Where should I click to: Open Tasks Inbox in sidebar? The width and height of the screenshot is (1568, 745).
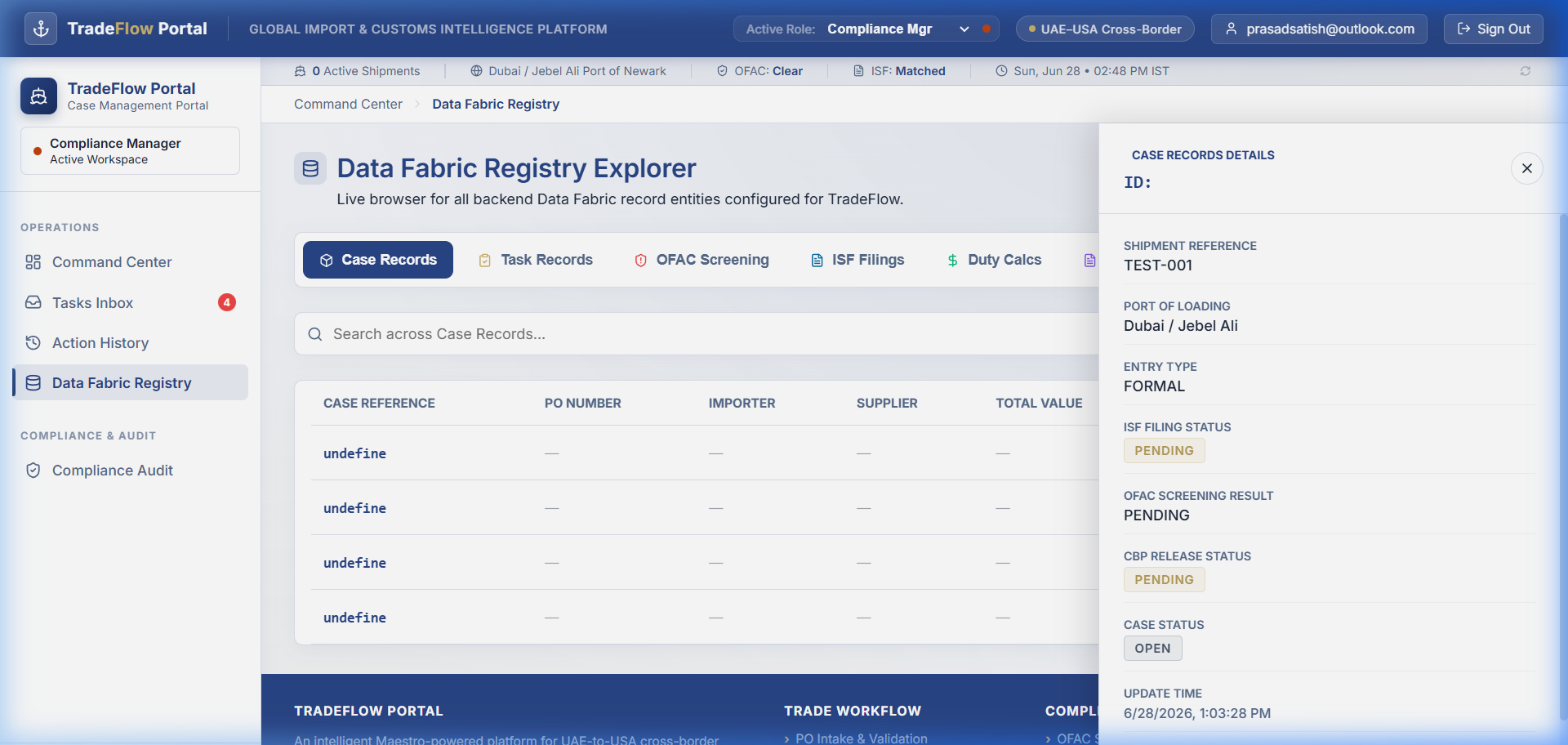tap(131, 302)
